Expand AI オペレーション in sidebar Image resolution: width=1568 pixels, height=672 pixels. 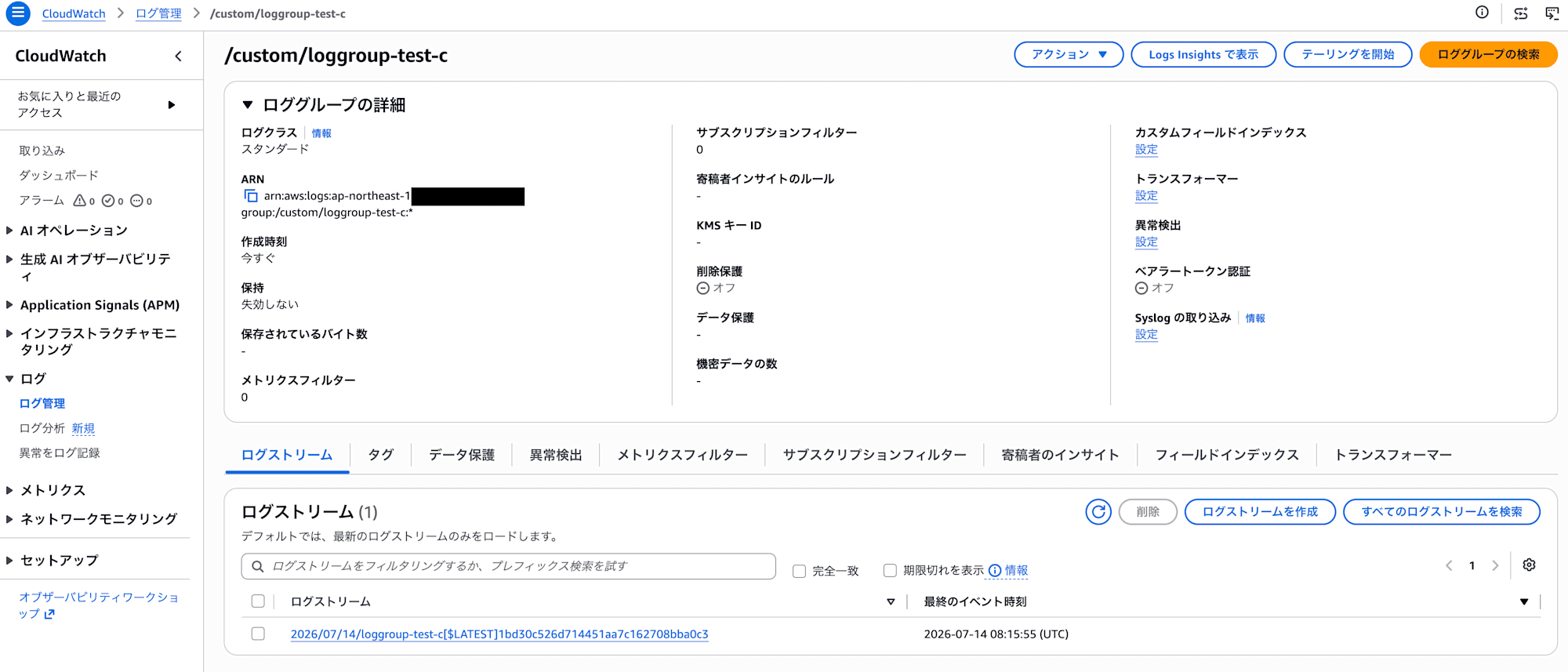pyautogui.click(x=9, y=231)
